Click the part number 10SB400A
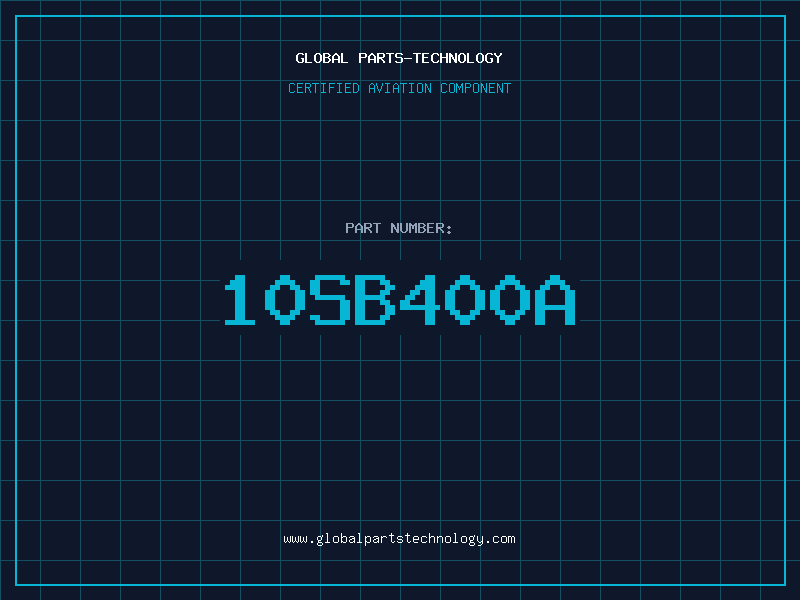Image resolution: width=800 pixels, height=600 pixels. pyautogui.click(x=400, y=300)
